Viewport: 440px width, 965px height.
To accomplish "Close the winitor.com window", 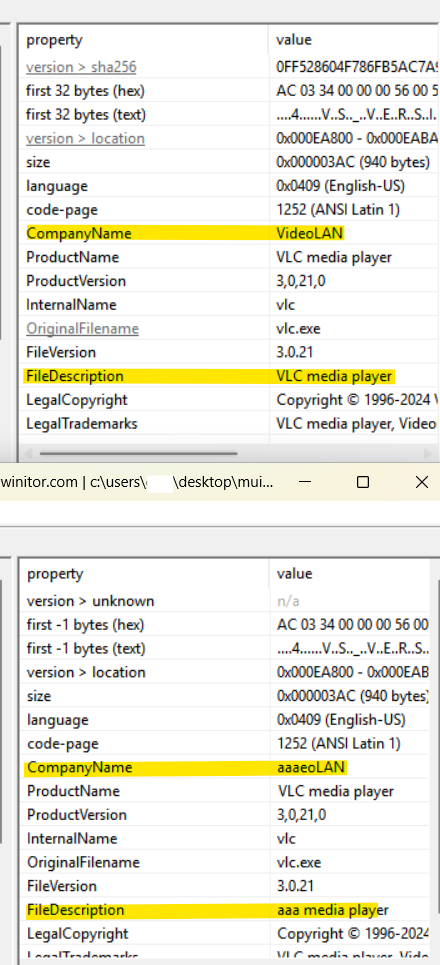I will (x=422, y=482).
